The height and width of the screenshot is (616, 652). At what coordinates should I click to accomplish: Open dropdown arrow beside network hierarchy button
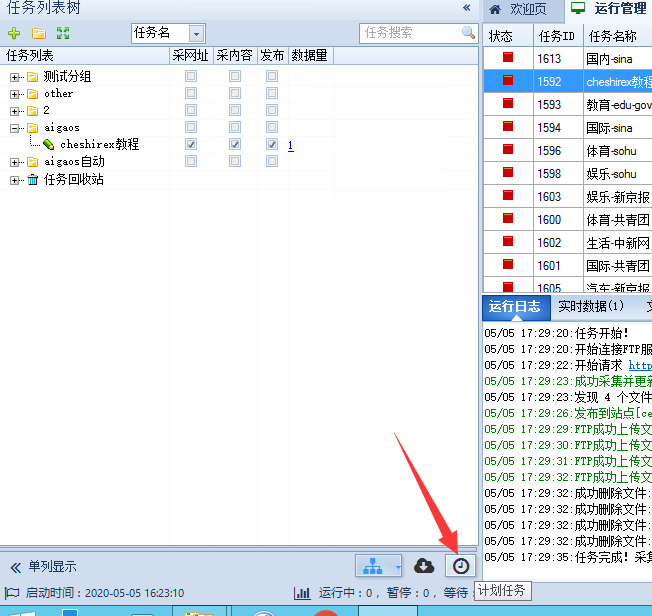click(398, 567)
